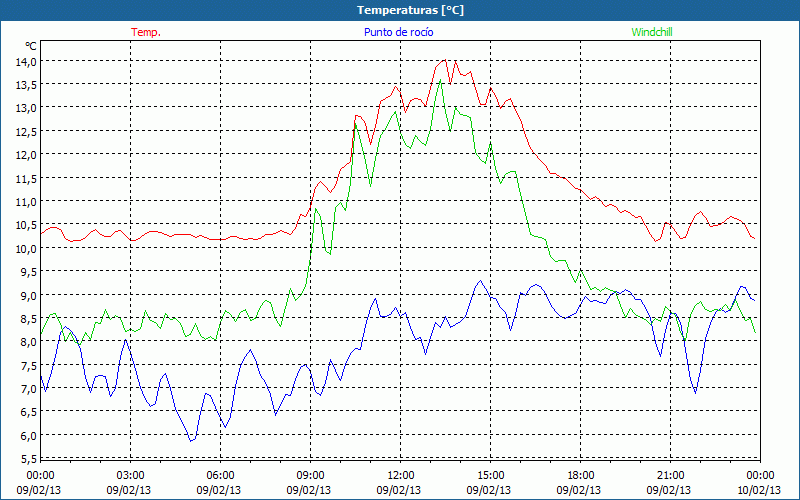Click the Temp. red legend label
This screenshot has width=800, height=500.
pyautogui.click(x=146, y=32)
